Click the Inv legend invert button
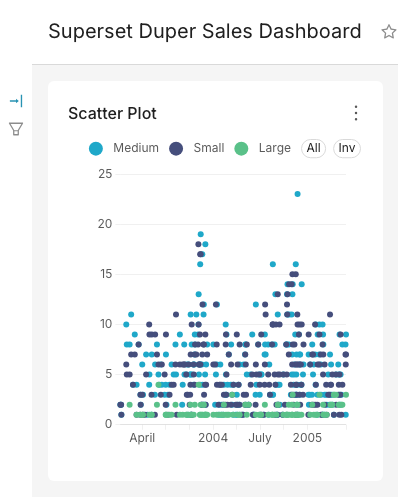The width and height of the screenshot is (398, 497). point(347,148)
